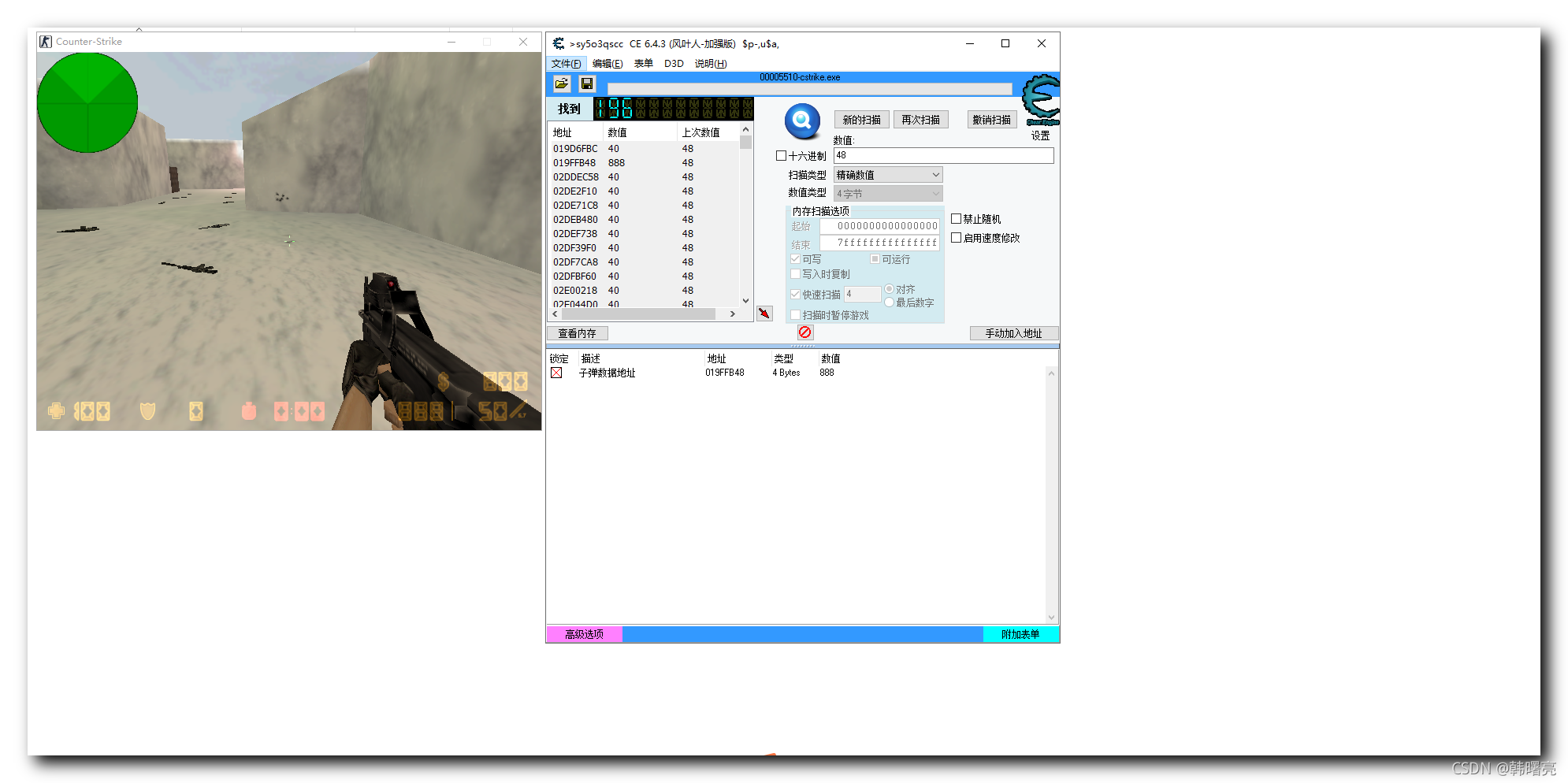1568x783 pixels.
Task: Select result address 02DF39F0
Action: [x=574, y=248]
